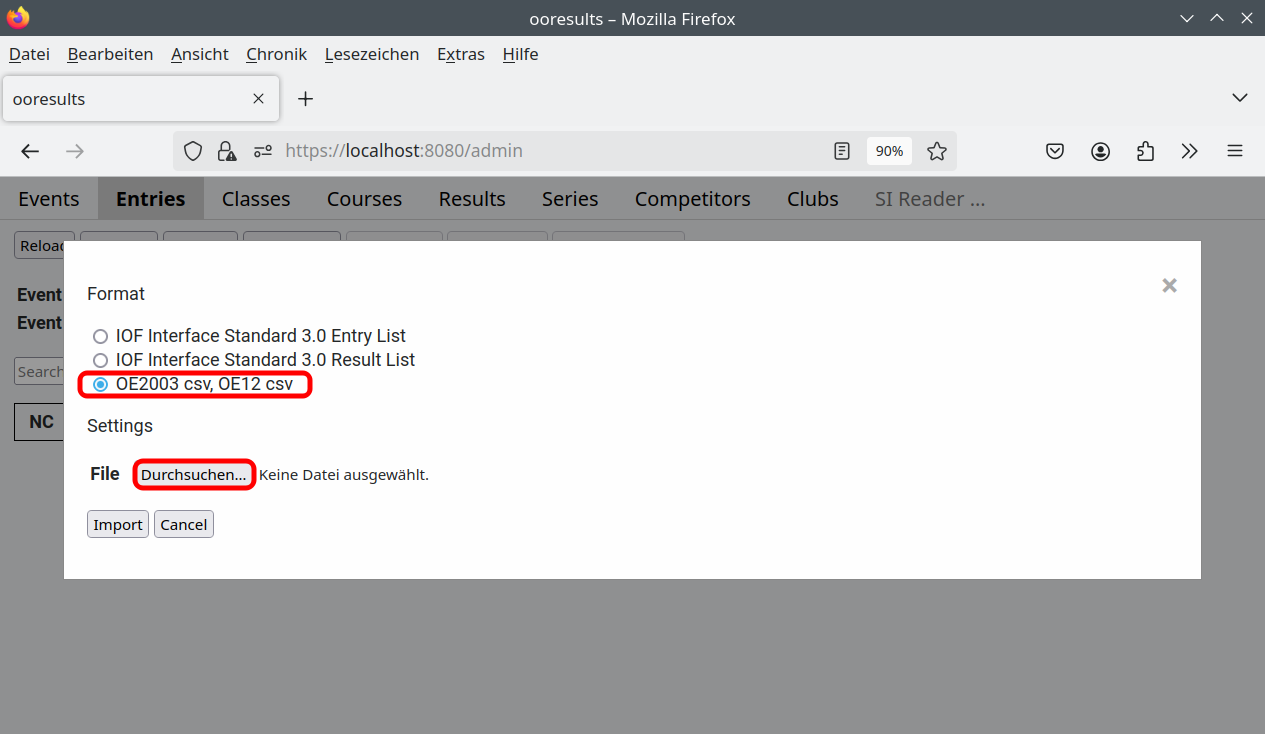This screenshot has height=734, width=1265.
Task: Open the extensions puzzle icon
Action: (x=1145, y=151)
